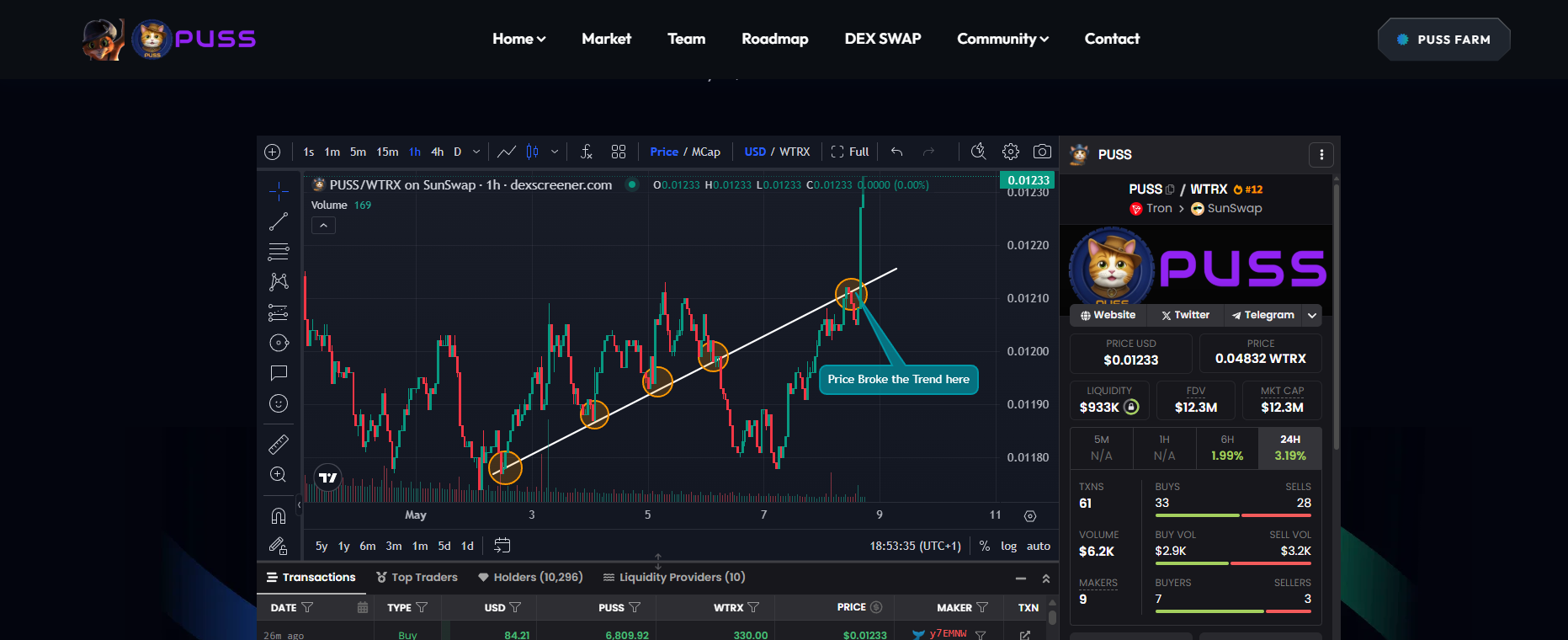1568x640 pixels.
Task: Set chart currency to USD
Action: (755, 152)
